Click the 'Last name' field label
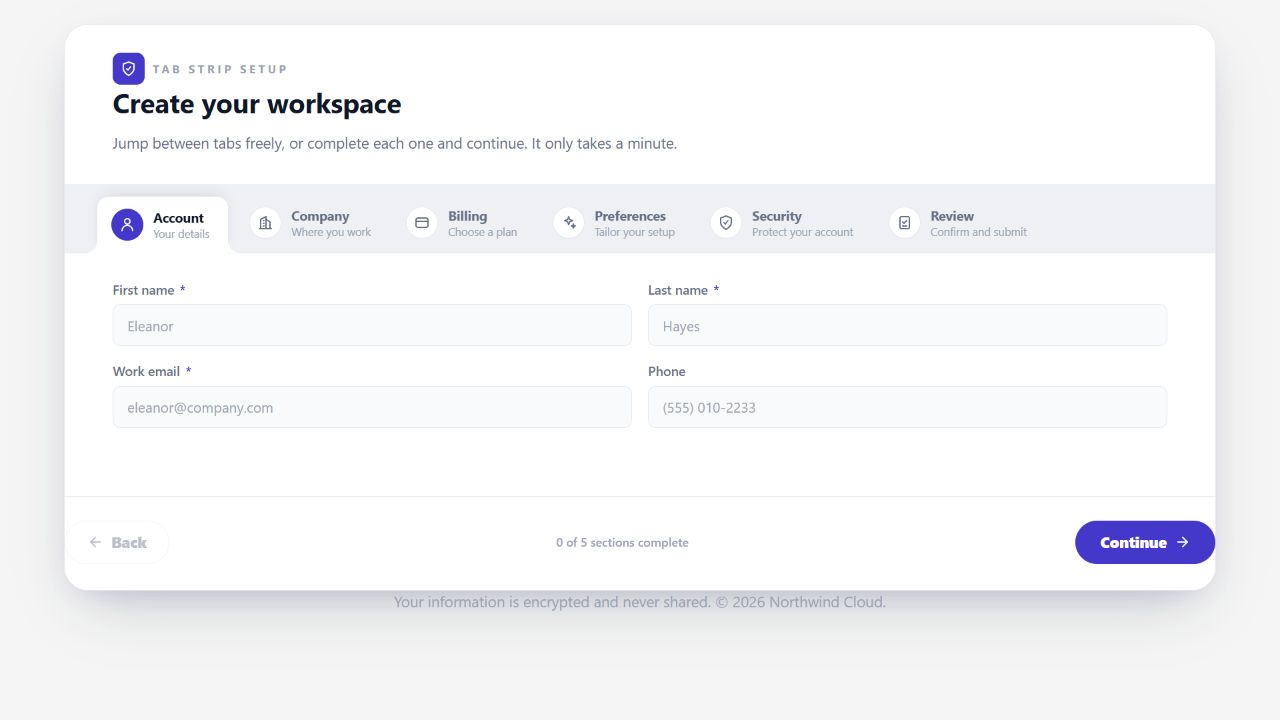Image resolution: width=1280 pixels, height=720 pixels. 678,290
